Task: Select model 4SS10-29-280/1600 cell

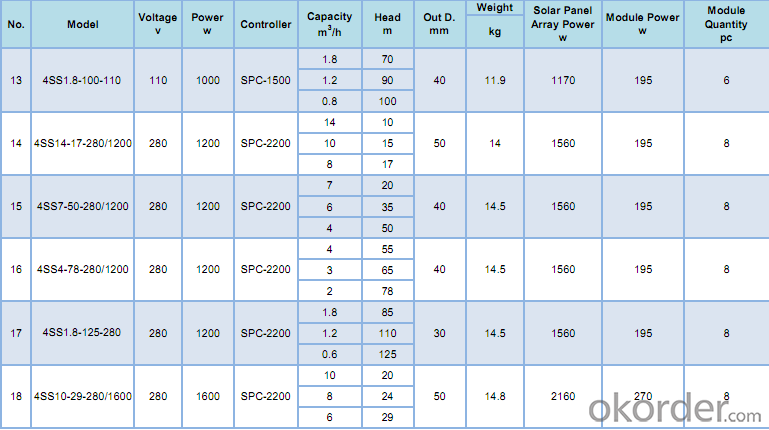Action: pos(82,396)
